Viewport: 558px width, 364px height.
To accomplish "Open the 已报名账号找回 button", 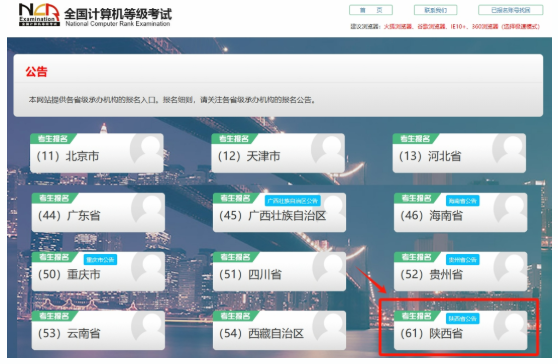I will 511,10.
